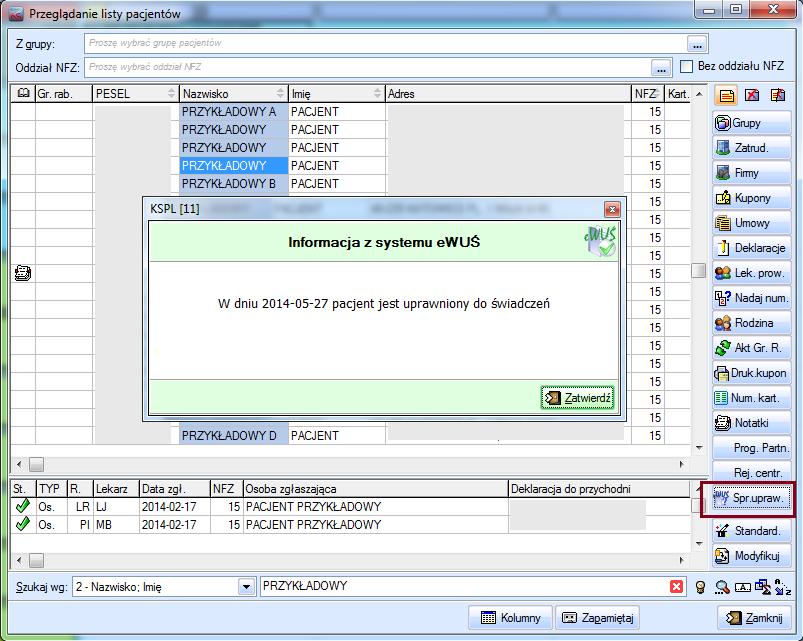Sort by Nazwisko column header
The width and height of the screenshot is (803, 641).
pos(234,94)
